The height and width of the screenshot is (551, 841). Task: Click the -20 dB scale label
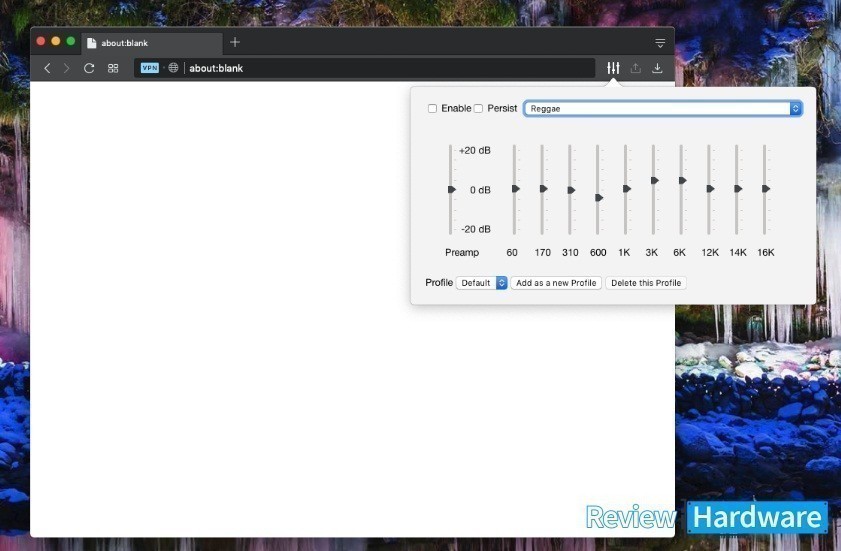click(x=476, y=229)
